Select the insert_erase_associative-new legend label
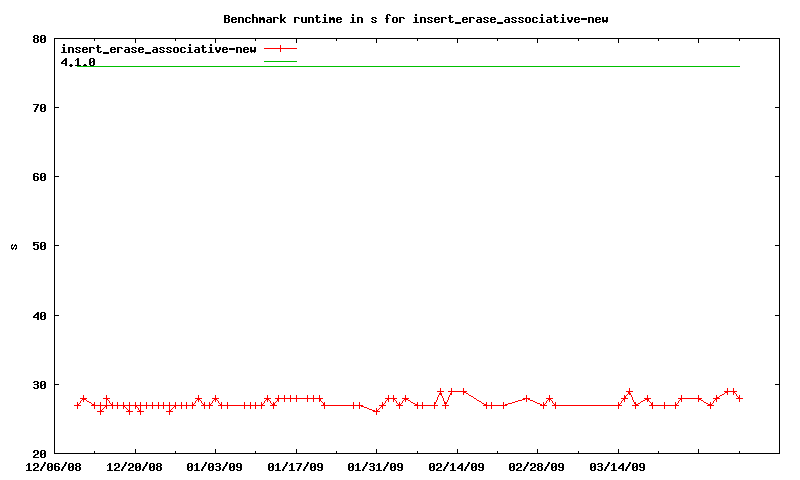 click(x=158, y=48)
